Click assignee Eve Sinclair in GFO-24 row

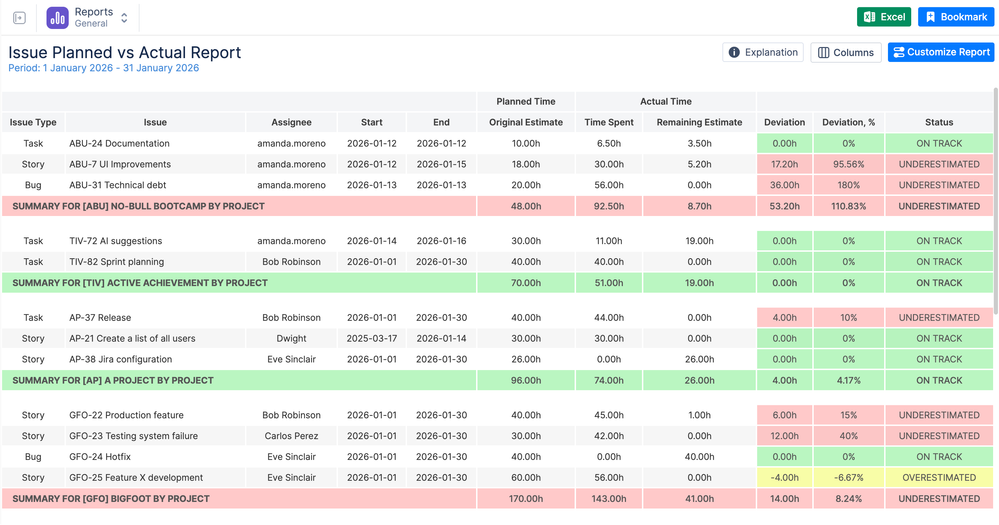point(291,457)
